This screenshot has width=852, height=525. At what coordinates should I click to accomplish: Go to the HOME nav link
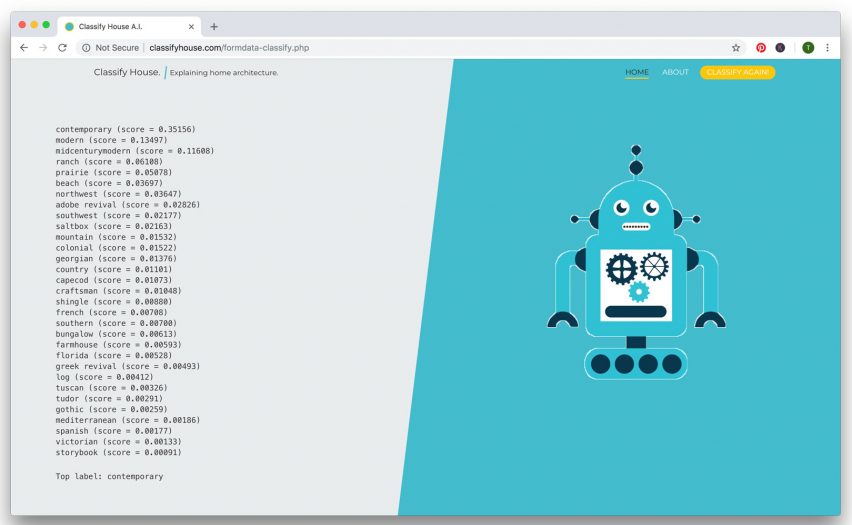637,72
